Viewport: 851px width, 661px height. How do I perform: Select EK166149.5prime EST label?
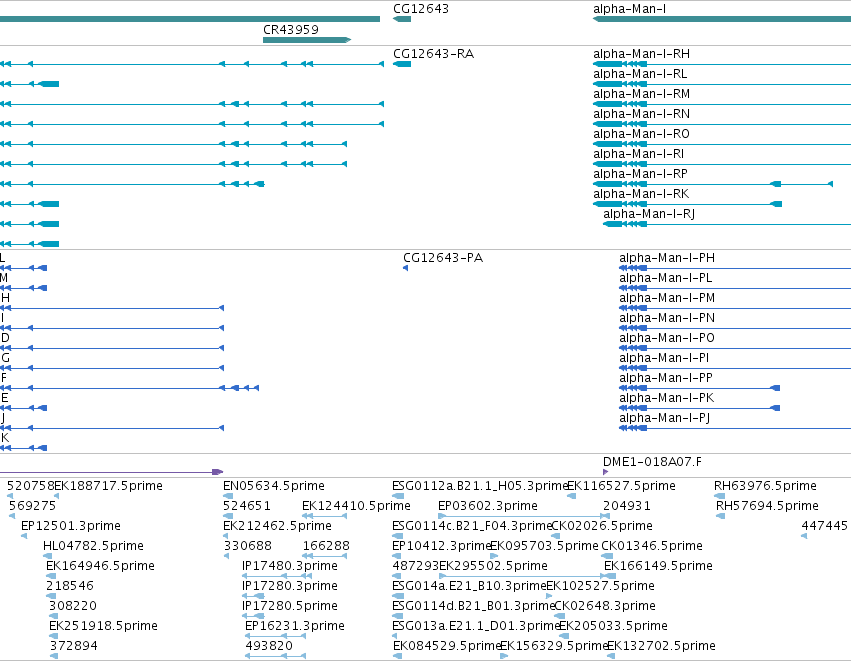coord(658,566)
